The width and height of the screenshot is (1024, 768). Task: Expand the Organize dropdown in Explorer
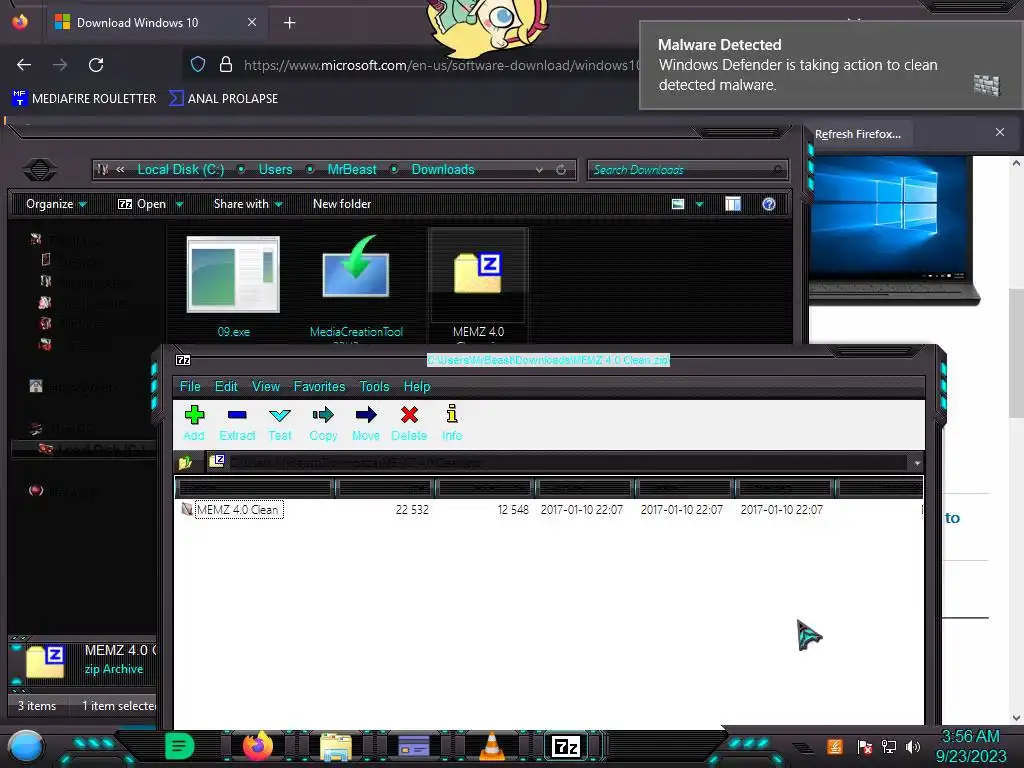pyautogui.click(x=56, y=204)
